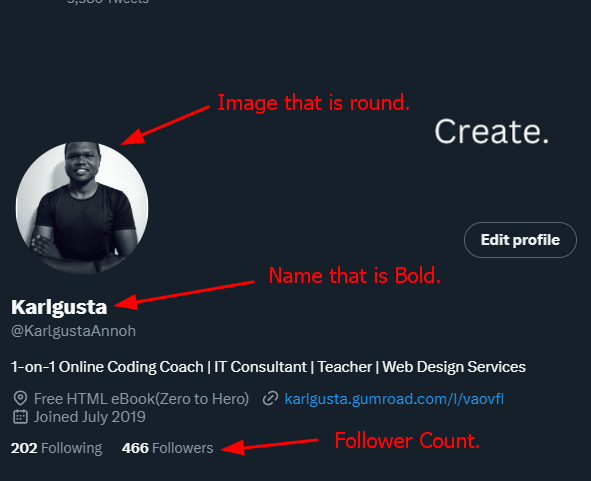The width and height of the screenshot is (591, 481).
Task: Click the calendar icon beside Joined date
Action: click(x=20, y=417)
